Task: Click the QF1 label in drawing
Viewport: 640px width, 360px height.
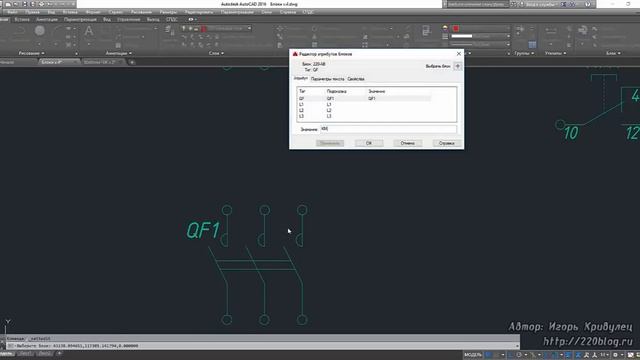Action: click(203, 230)
